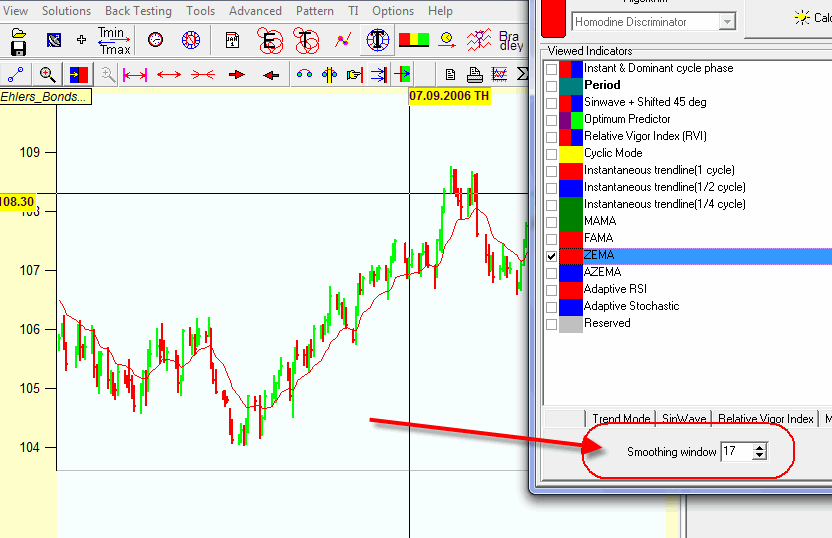Enable the Period indicator checkbox

pyautogui.click(x=551, y=86)
